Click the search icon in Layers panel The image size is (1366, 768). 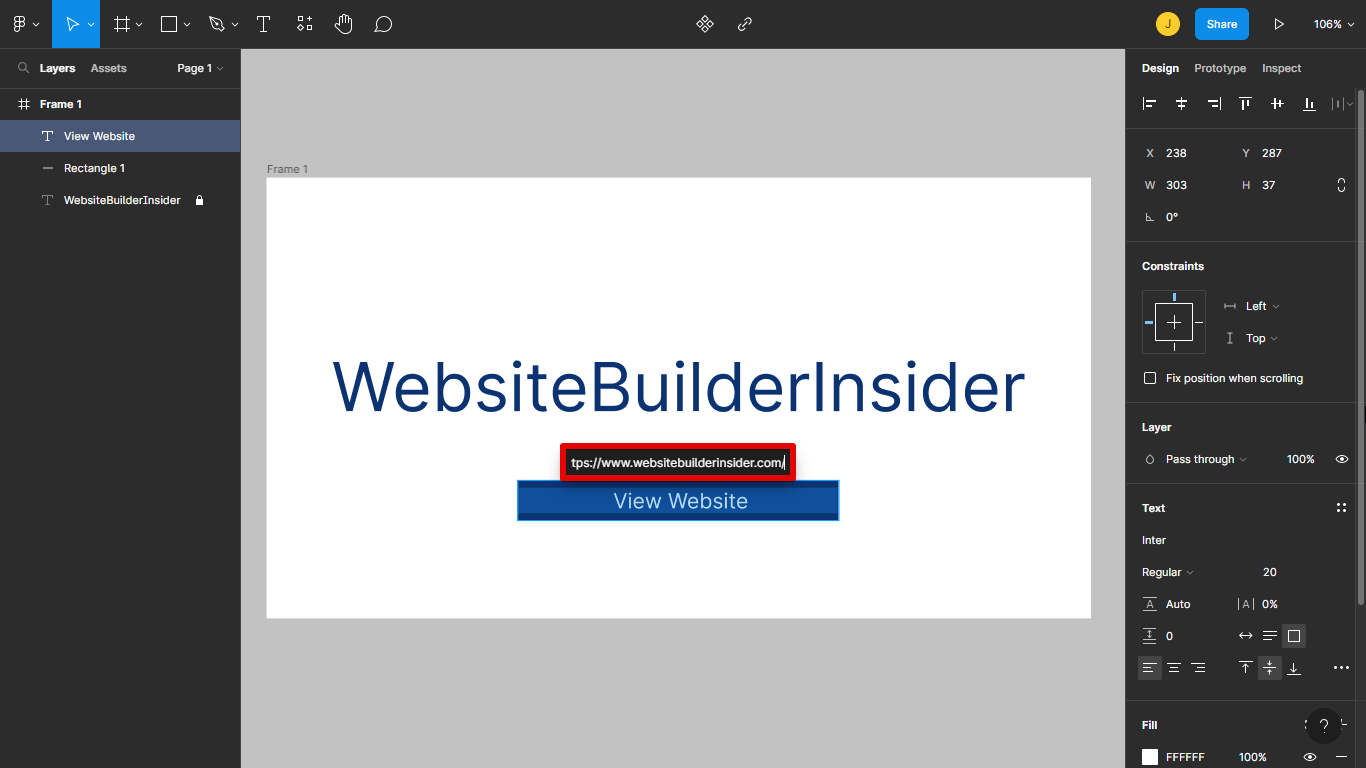[24, 68]
